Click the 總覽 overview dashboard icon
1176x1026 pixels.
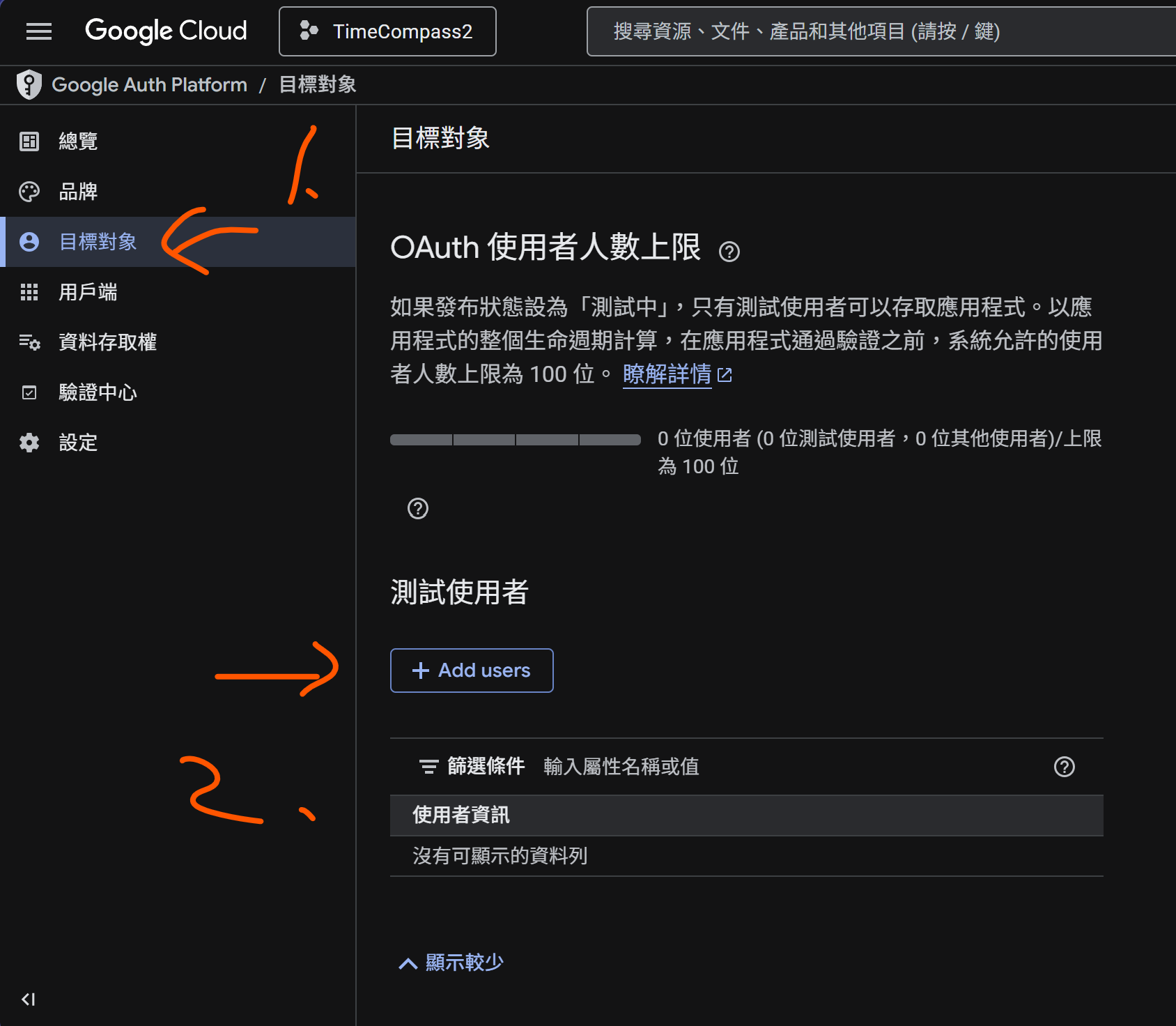29,141
